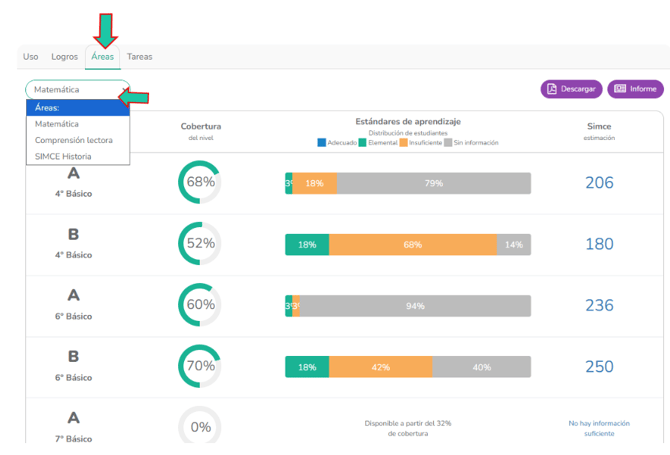This screenshot has height=455, width=670.
Task: Click the download icon on Descargar button
Action: [552, 89]
